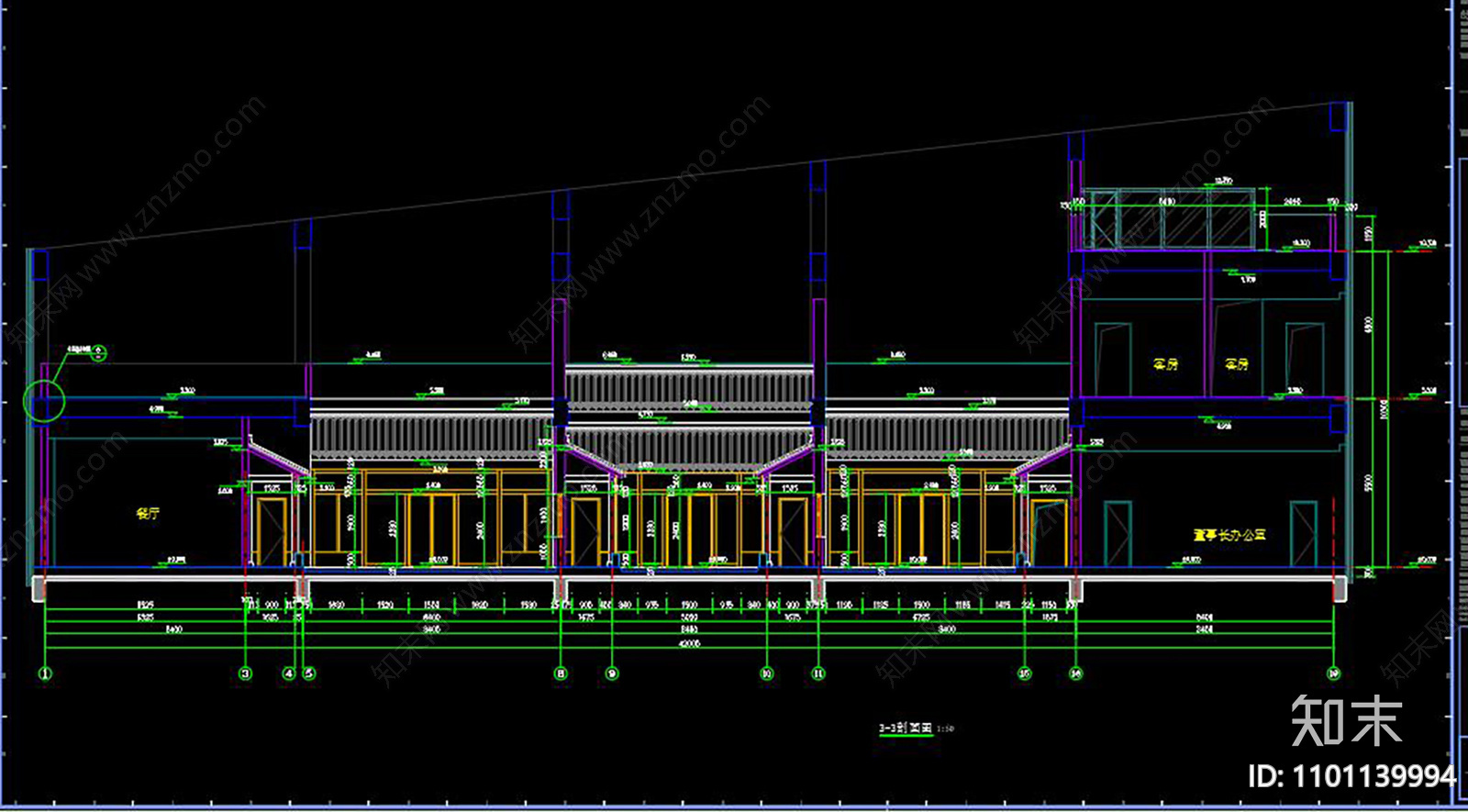The image size is (1468, 812).
Task: Click the large 知末 logo
Action: (x=1347, y=721)
